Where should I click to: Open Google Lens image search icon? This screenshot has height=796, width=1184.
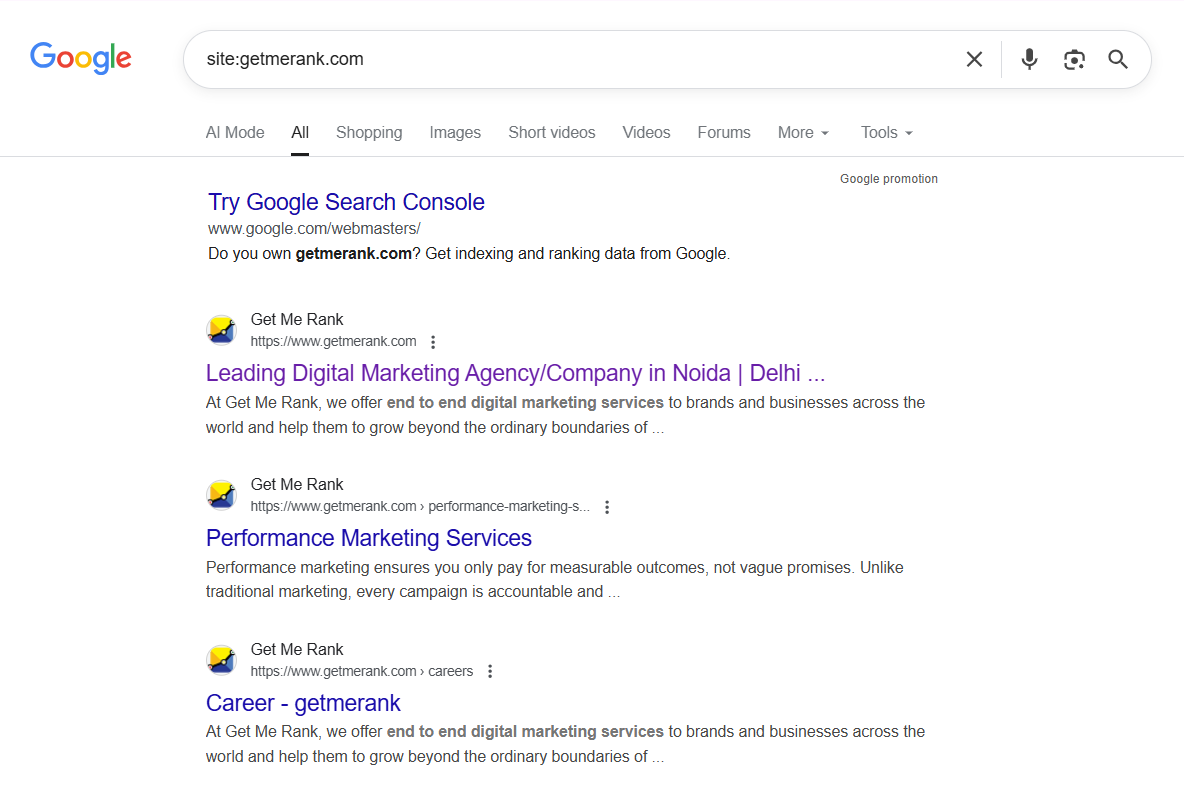pyautogui.click(x=1074, y=60)
